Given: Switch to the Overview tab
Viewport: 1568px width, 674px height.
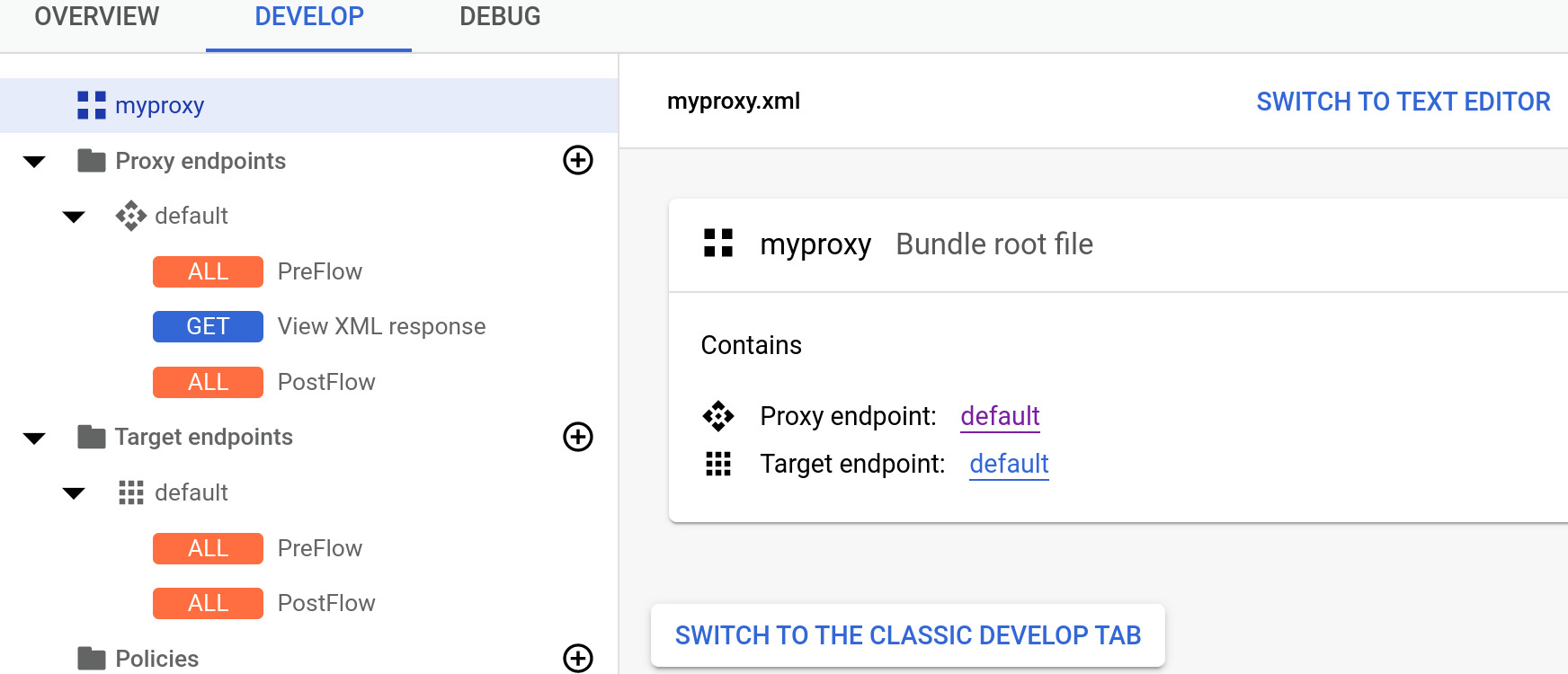Looking at the screenshot, I should point(97,17).
